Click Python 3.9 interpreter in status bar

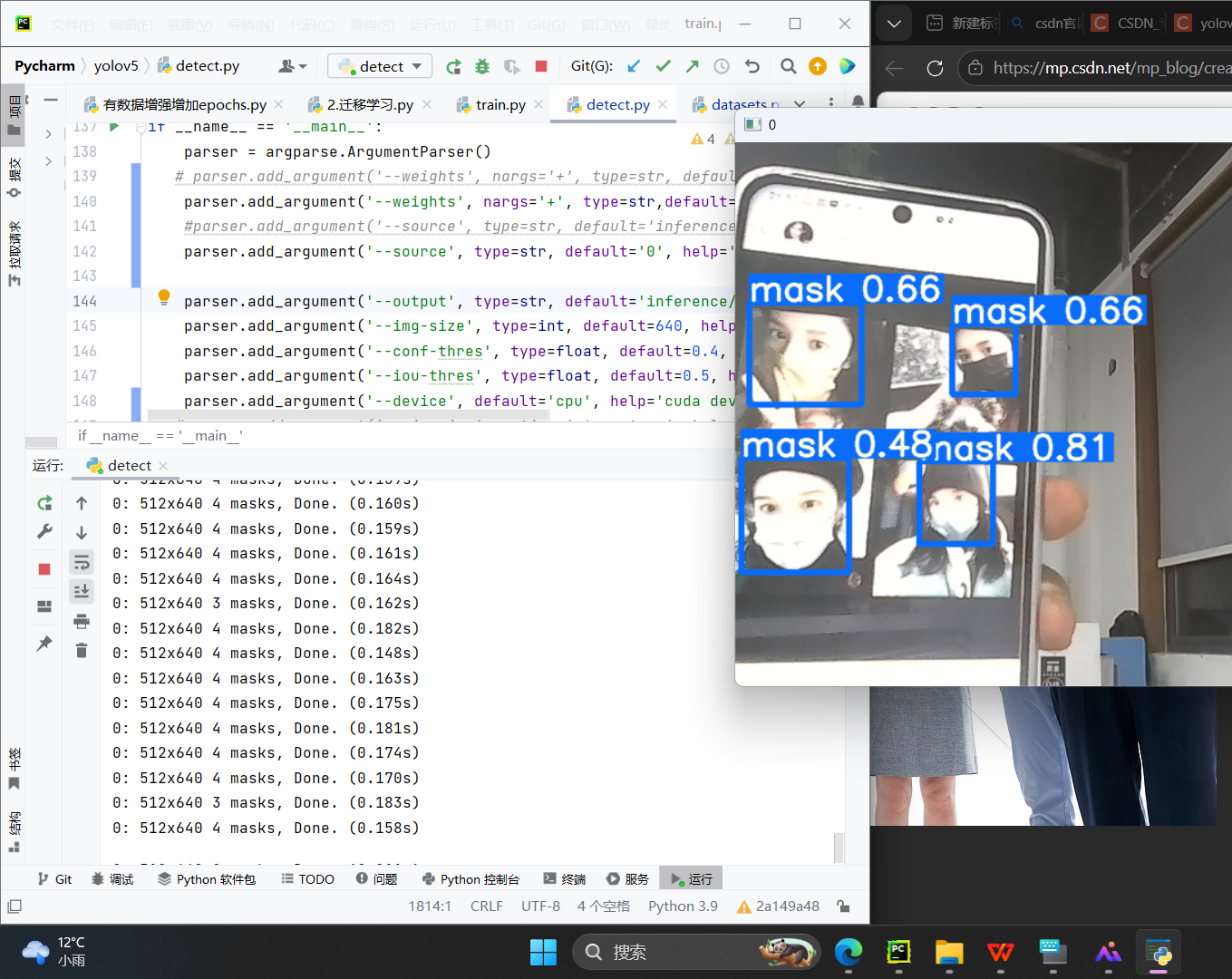(x=683, y=906)
